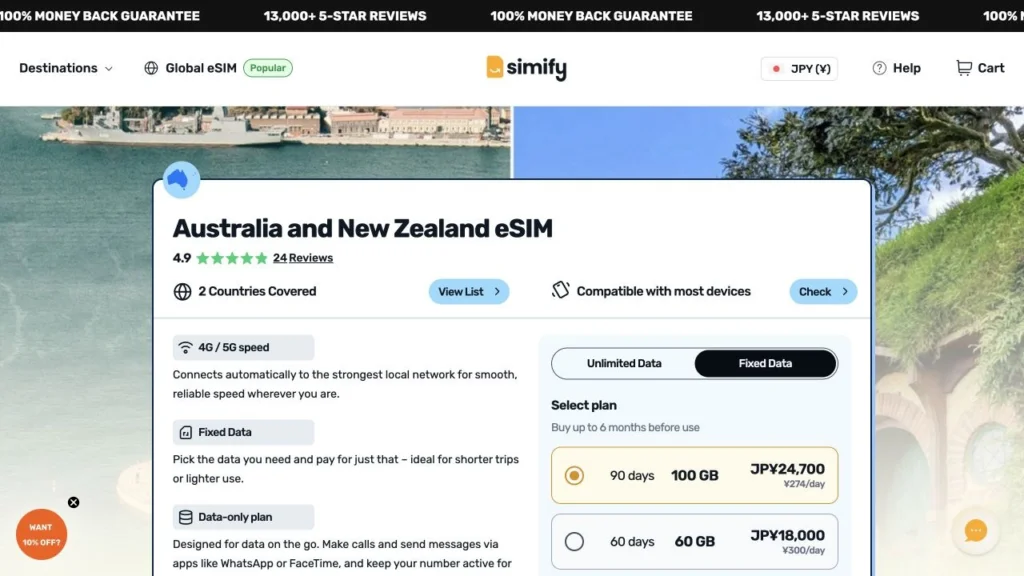Screen dimensions: 1024x576
Task: Click the question mark Help icon
Action: point(879,68)
